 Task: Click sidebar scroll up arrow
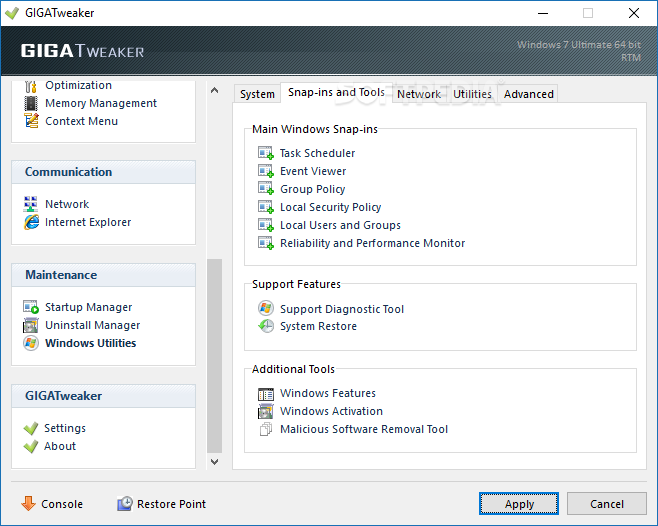tap(214, 90)
